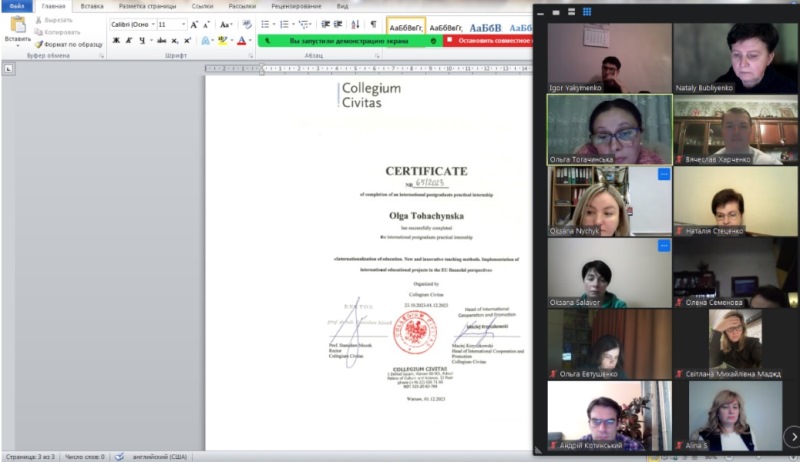The height and width of the screenshot is (462, 800).
Task: Click the Format Painter (Формат по образцу) icon
Action: point(39,44)
